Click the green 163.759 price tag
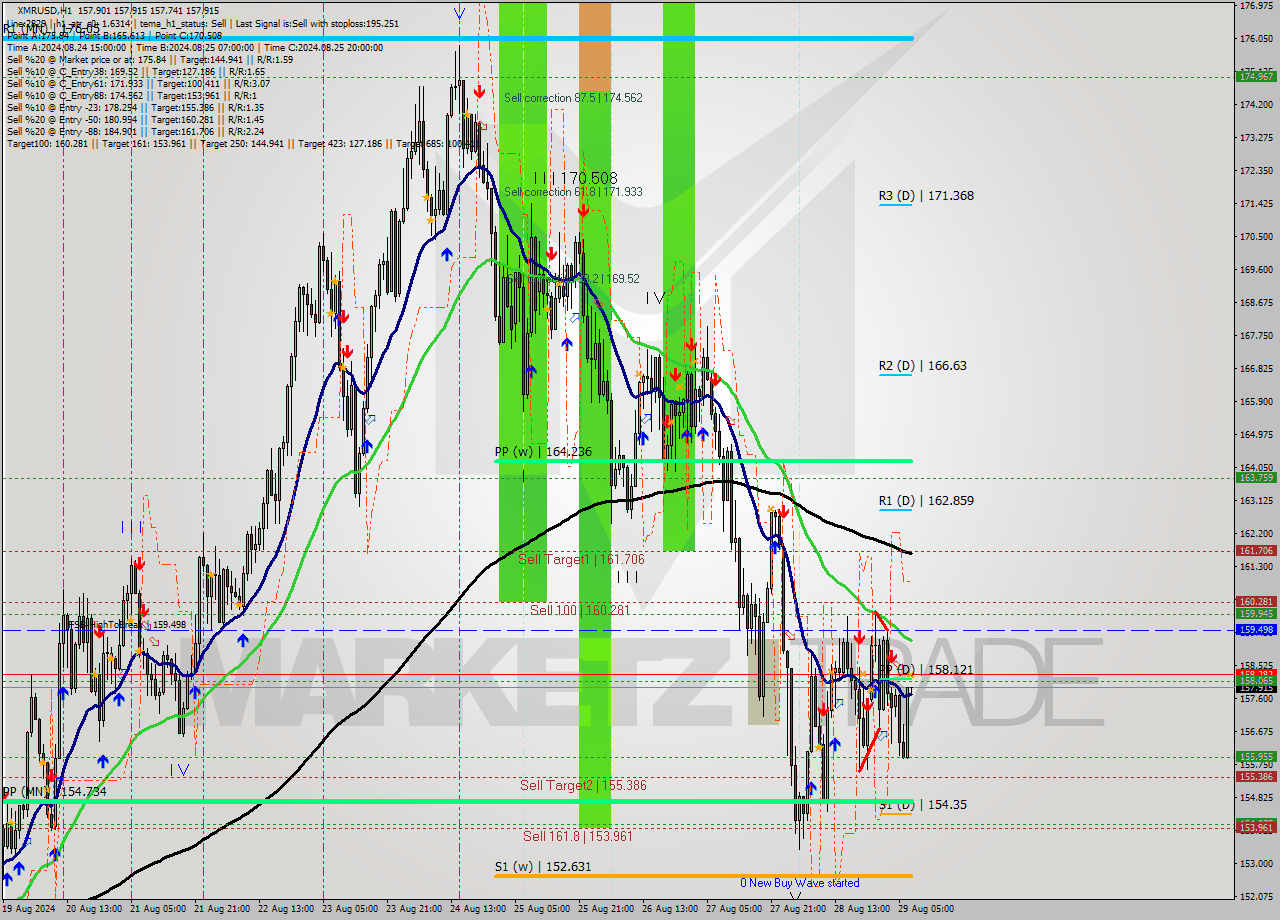1280x920 pixels. tap(1256, 478)
